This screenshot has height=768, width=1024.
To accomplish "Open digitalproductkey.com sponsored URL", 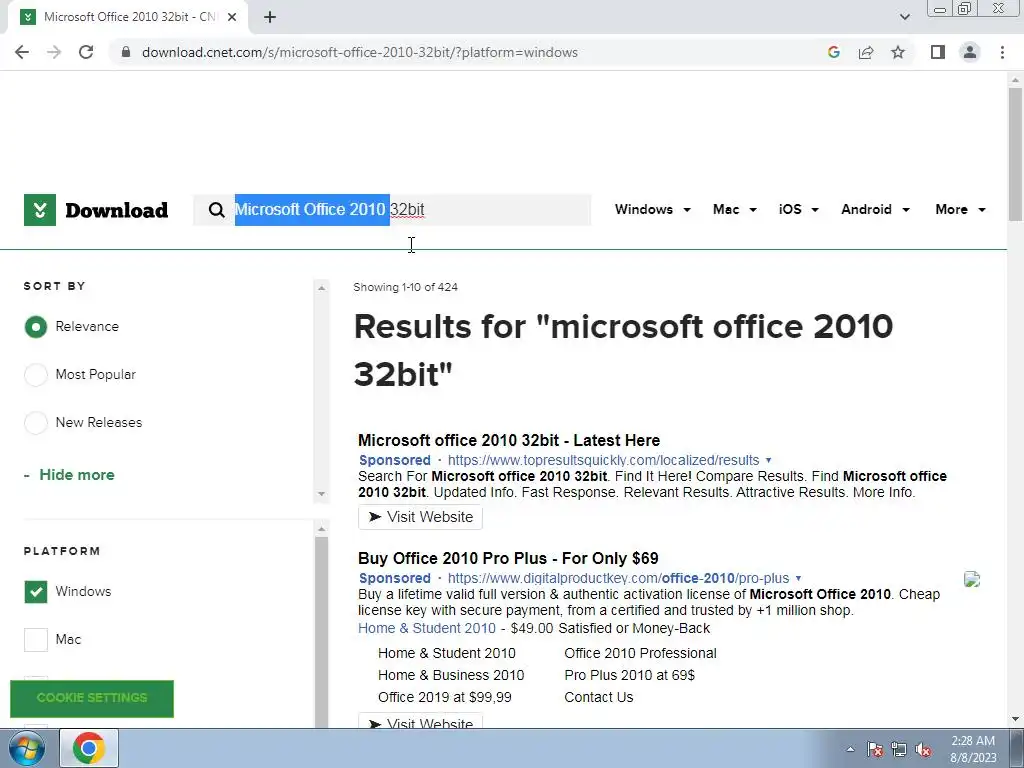I will coord(618,578).
